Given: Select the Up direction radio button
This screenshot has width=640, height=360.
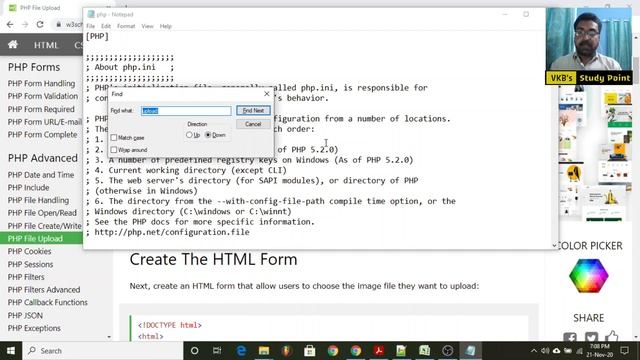Looking at the screenshot, I should pos(189,135).
